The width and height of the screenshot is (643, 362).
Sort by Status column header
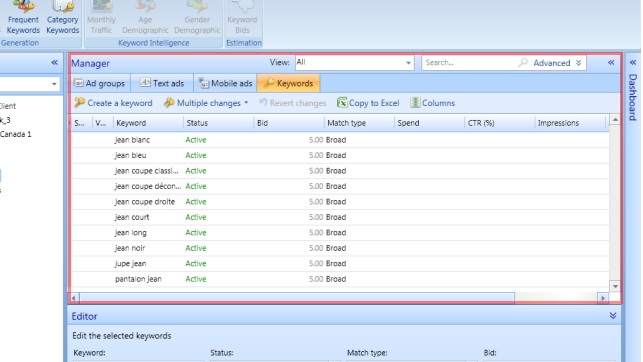pyautogui.click(x=219, y=123)
